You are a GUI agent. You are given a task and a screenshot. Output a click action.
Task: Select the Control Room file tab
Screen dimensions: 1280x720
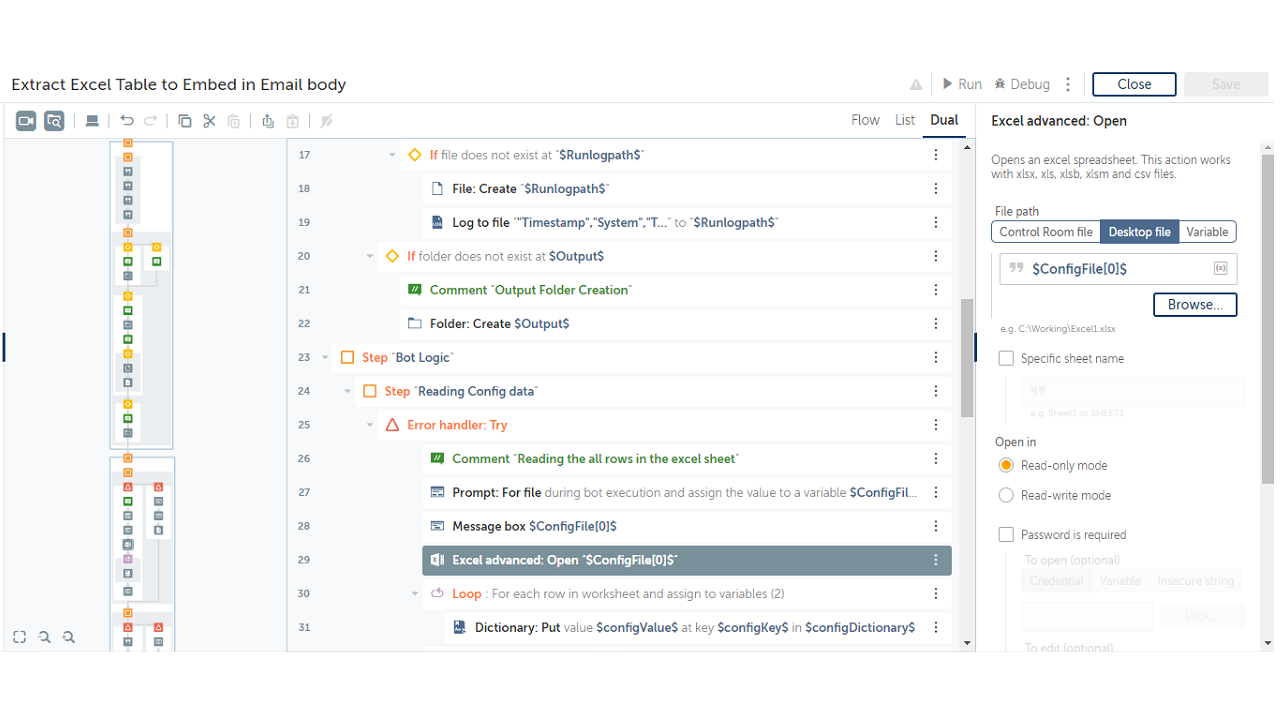click(1046, 232)
